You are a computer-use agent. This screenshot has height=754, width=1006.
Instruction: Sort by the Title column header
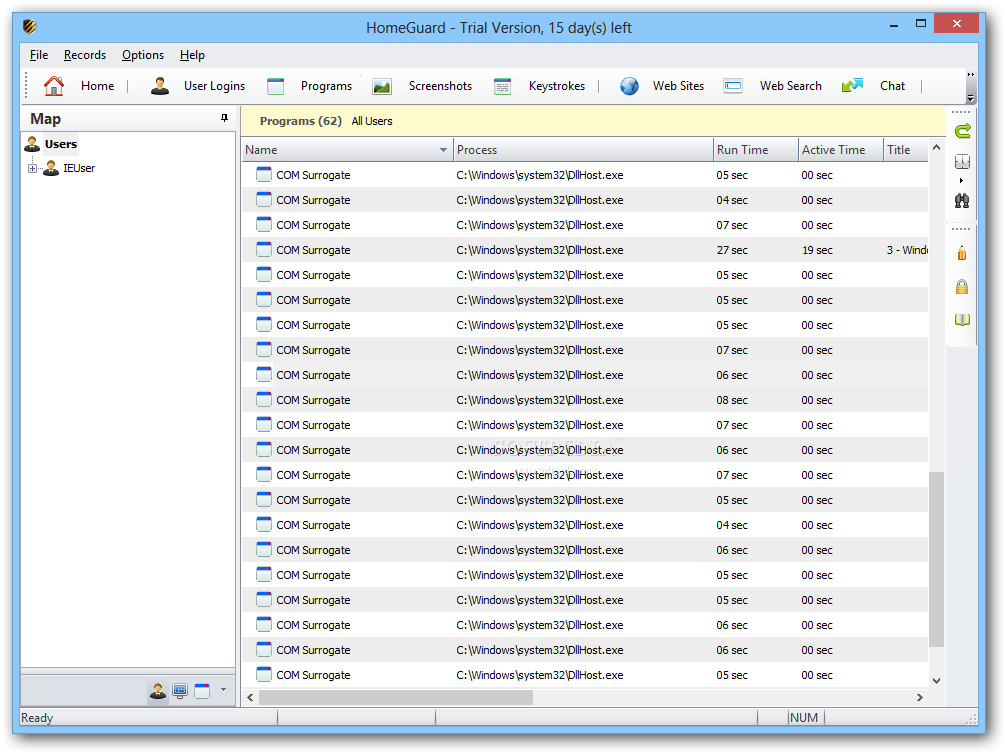905,150
